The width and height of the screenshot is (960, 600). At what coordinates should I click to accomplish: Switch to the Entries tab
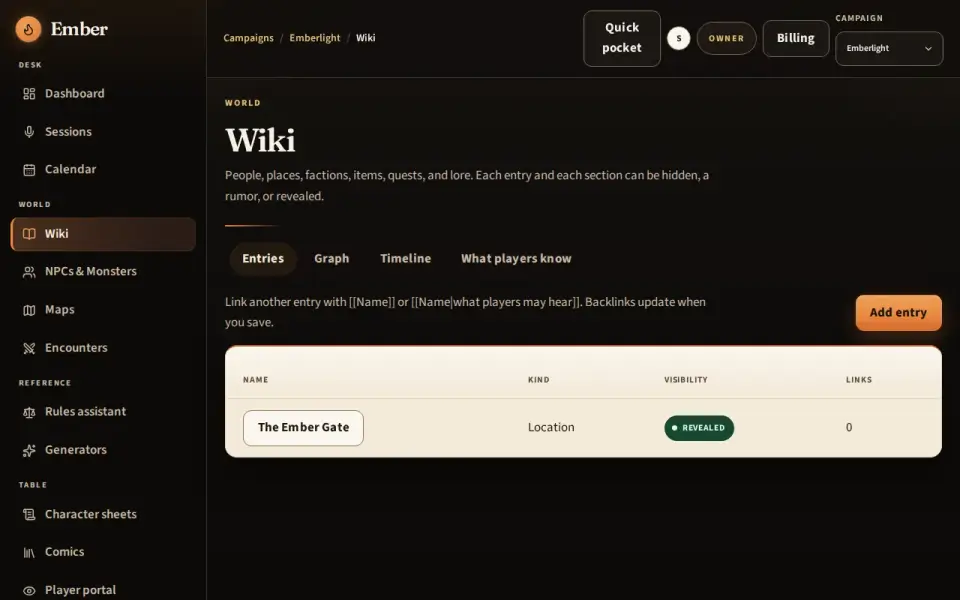point(263,258)
